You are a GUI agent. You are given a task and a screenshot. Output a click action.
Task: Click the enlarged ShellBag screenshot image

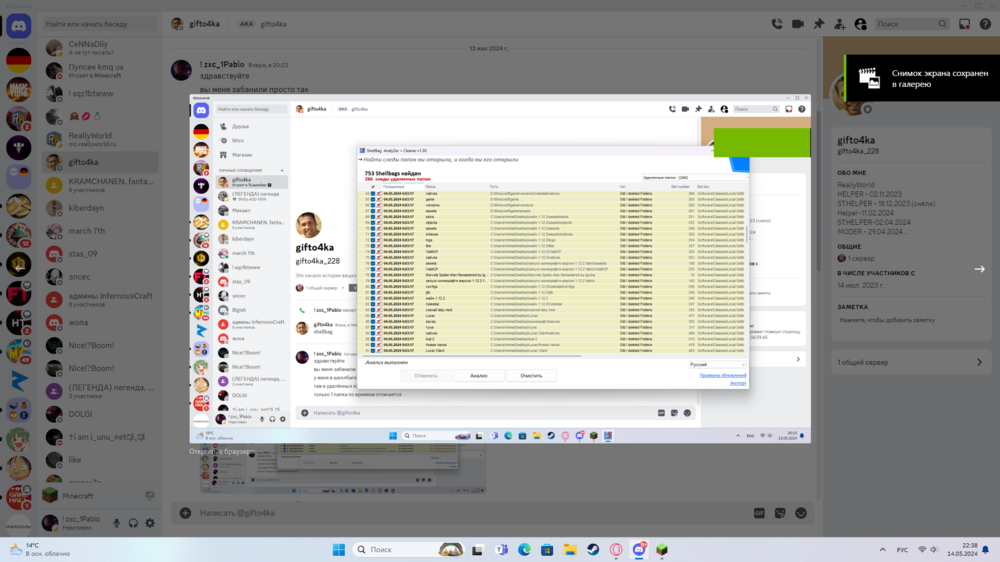tap(500, 269)
